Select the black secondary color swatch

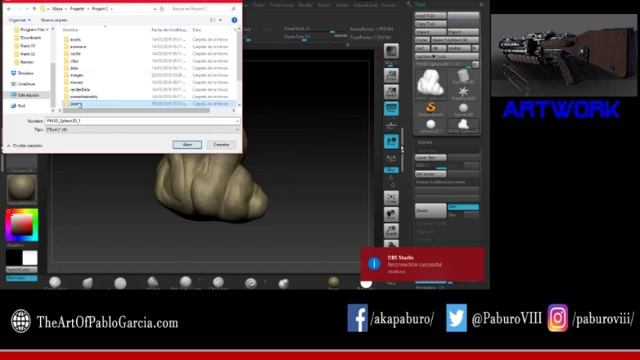tap(13, 258)
